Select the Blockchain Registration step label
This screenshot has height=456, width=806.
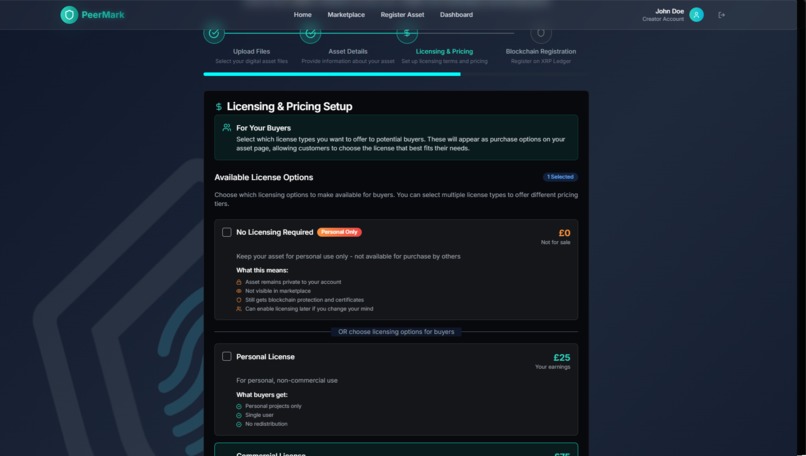tap(541, 51)
